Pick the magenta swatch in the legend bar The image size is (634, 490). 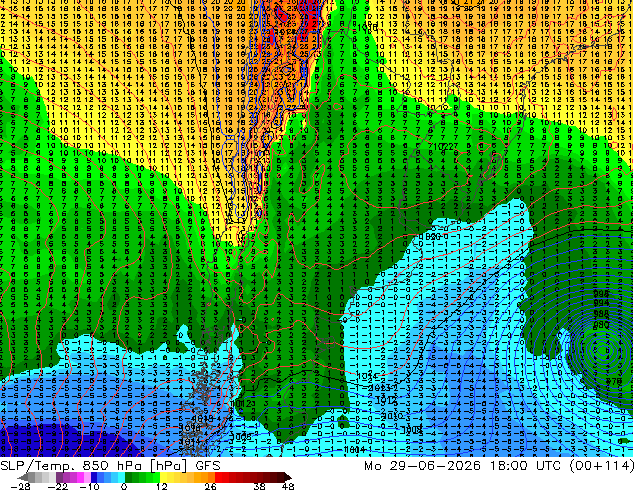[x=80, y=477]
